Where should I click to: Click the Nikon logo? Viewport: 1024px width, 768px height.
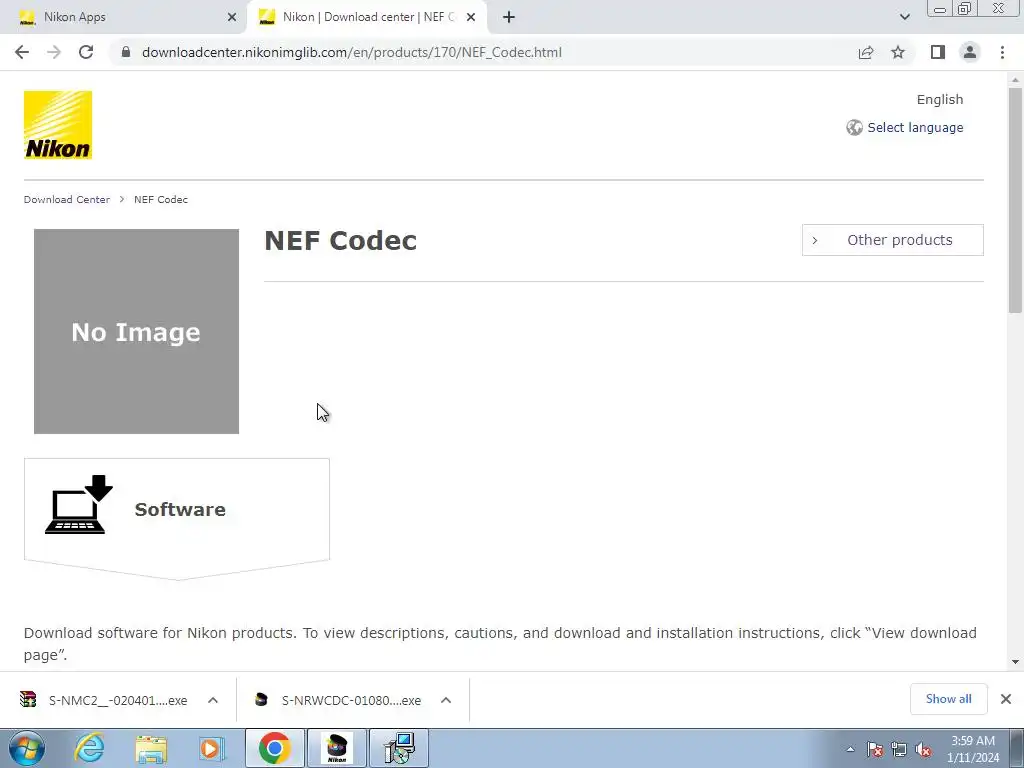[57, 125]
